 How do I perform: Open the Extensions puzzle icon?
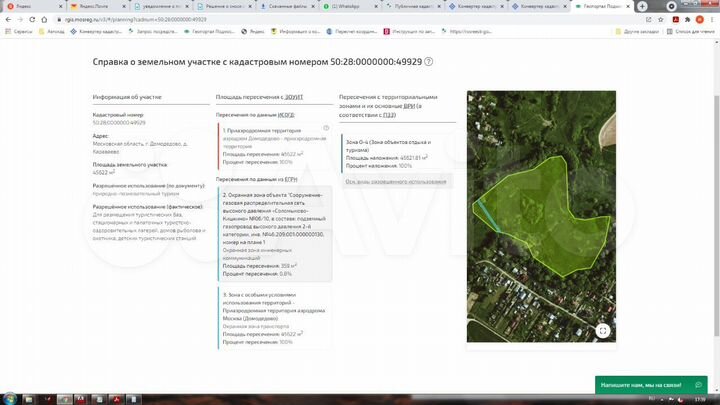[x=687, y=20]
